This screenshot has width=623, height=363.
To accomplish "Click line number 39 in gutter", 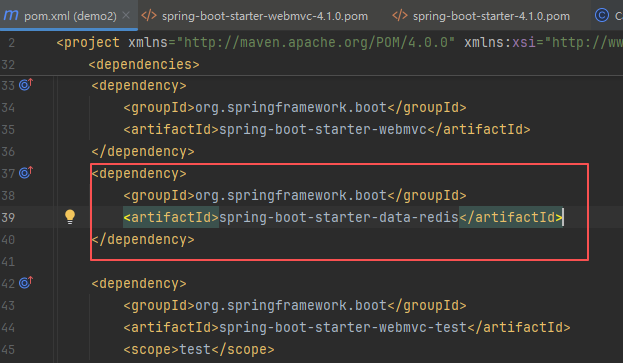I will [8, 218].
